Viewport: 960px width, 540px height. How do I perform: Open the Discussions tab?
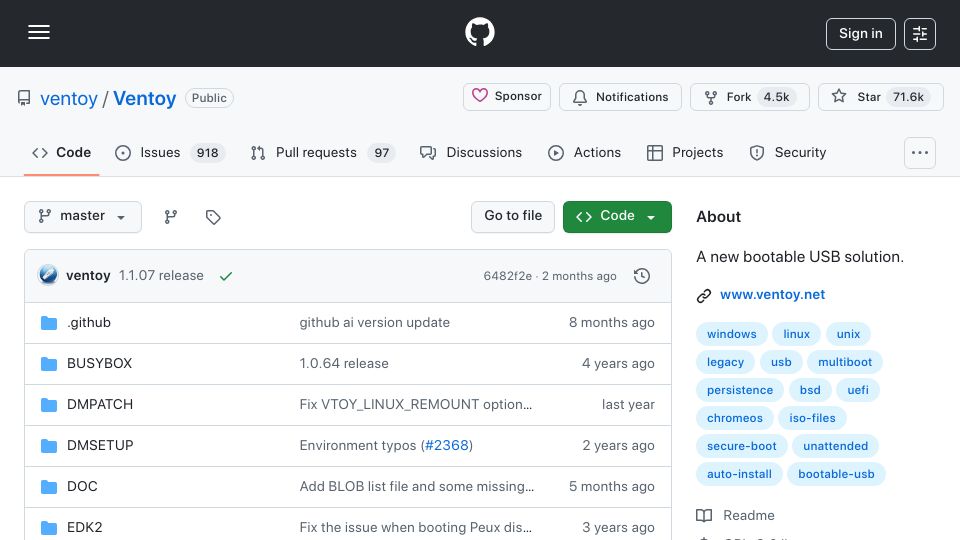[470, 152]
